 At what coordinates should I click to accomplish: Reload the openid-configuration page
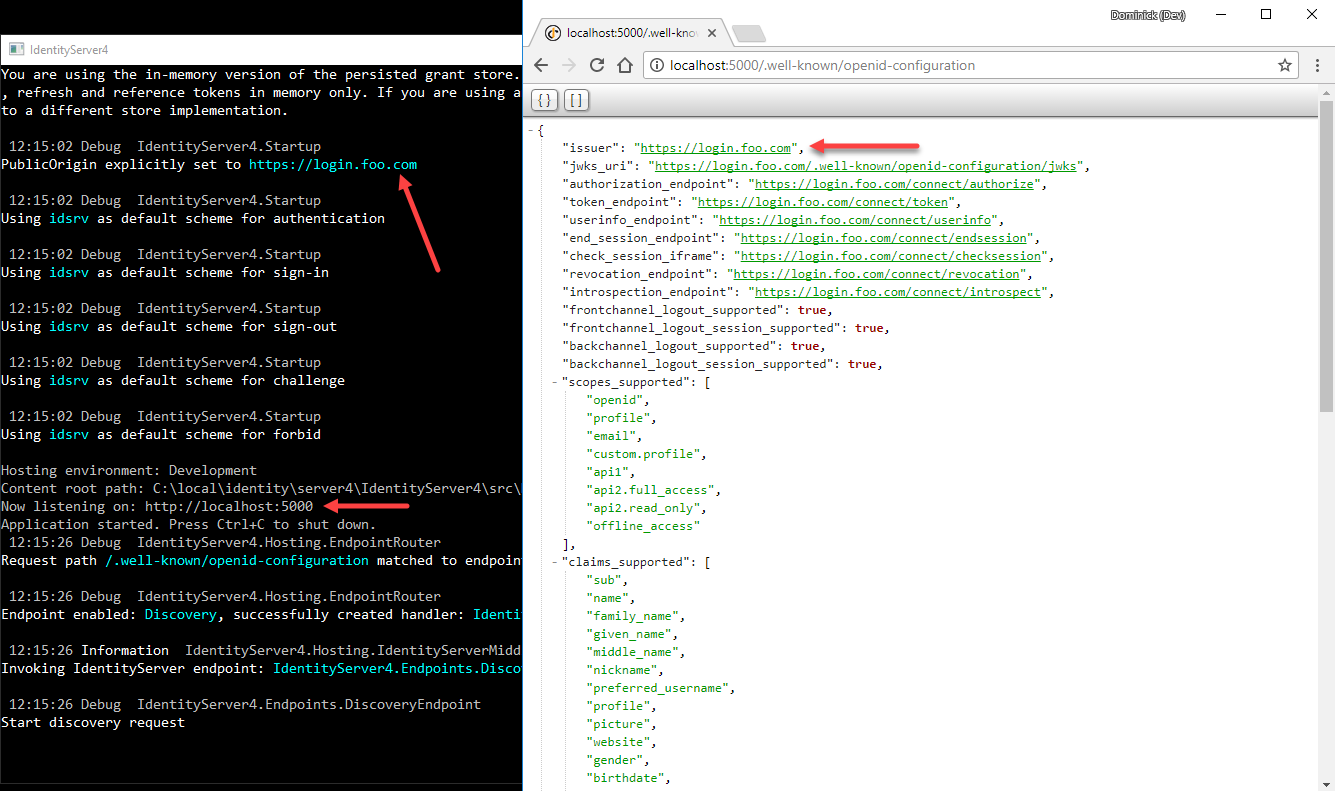pos(596,64)
